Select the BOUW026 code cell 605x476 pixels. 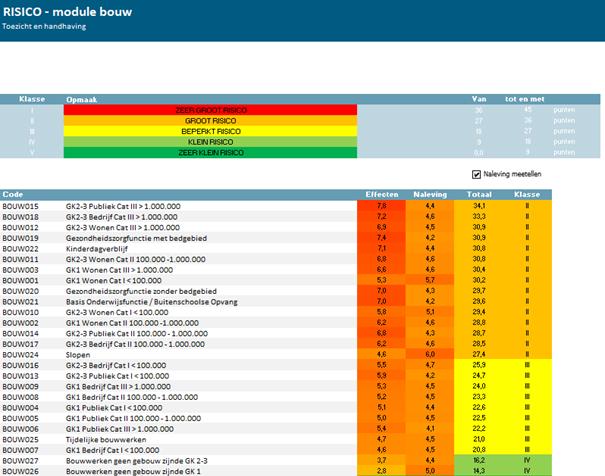(21, 470)
